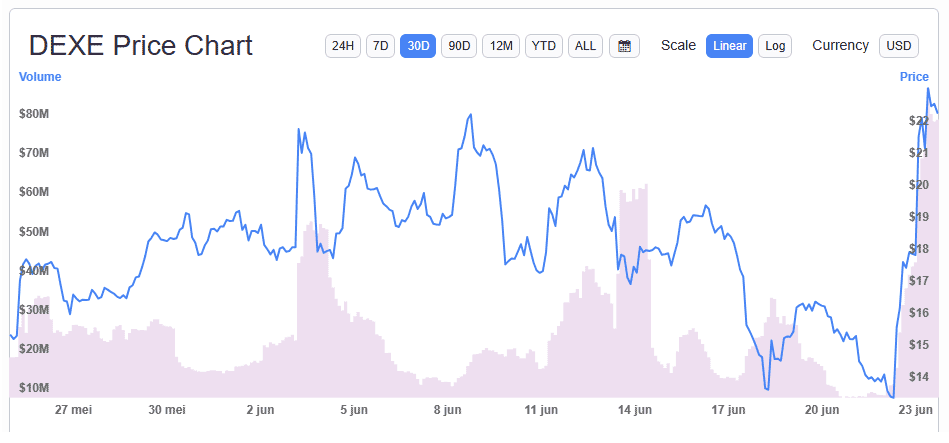Select the 24H time range
Image resolution: width=949 pixels, height=443 pixels.
[x=343, y=46]
